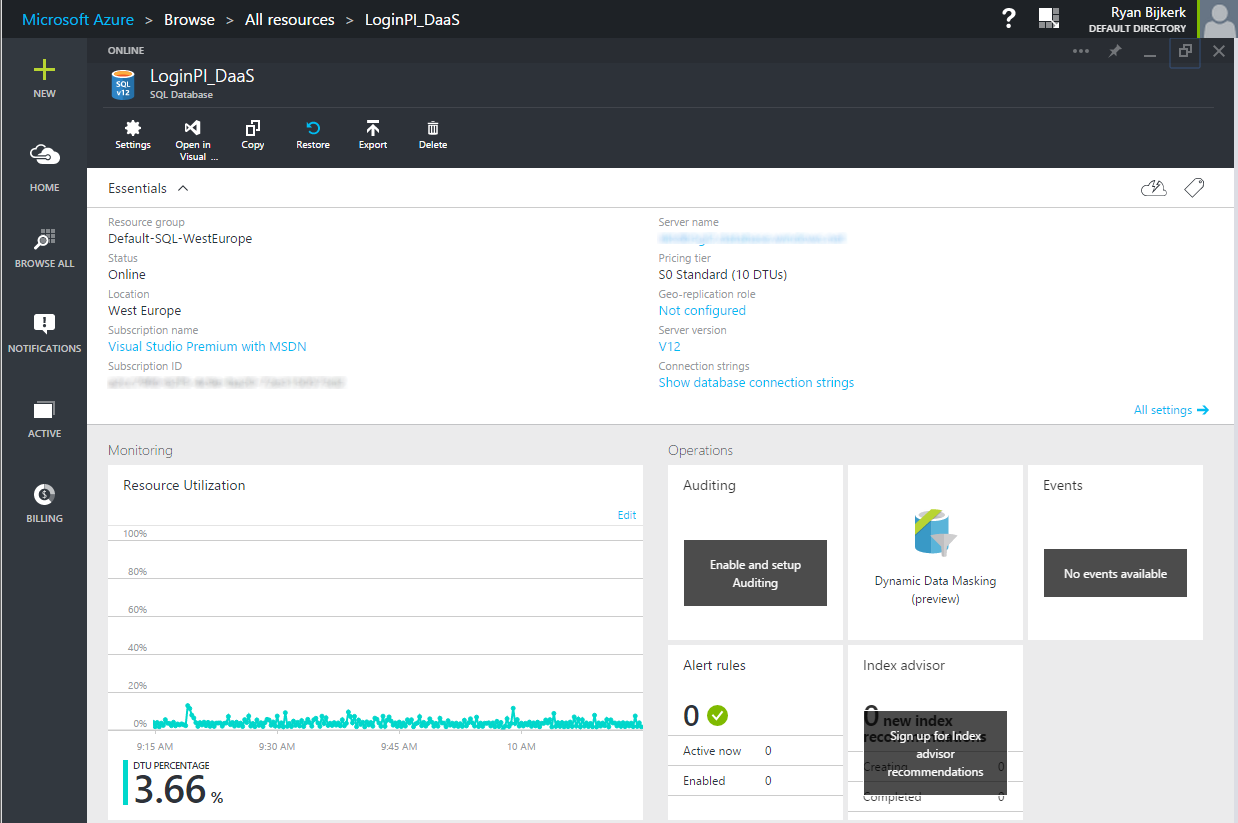This screenshot has height=823, width=1238.
Task: Click the cloud quick start icon
Action: click(1154, 188)
